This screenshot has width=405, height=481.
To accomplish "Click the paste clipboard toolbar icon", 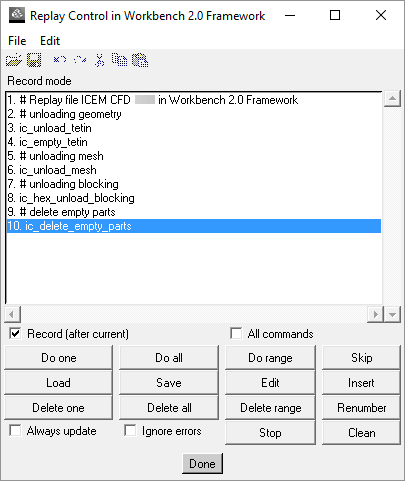I will [140, 60].
